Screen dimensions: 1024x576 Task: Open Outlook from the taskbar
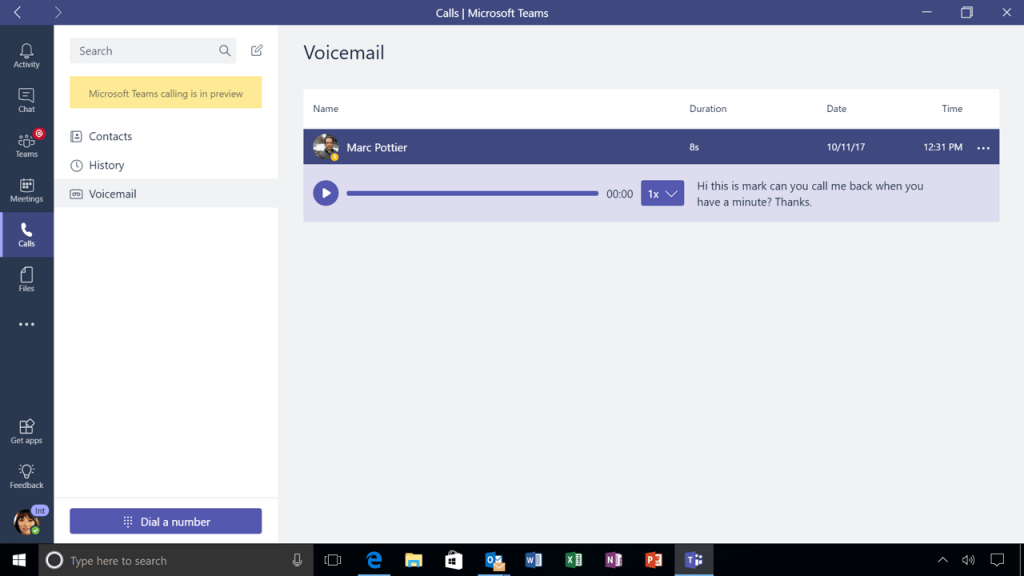(494, 560)
